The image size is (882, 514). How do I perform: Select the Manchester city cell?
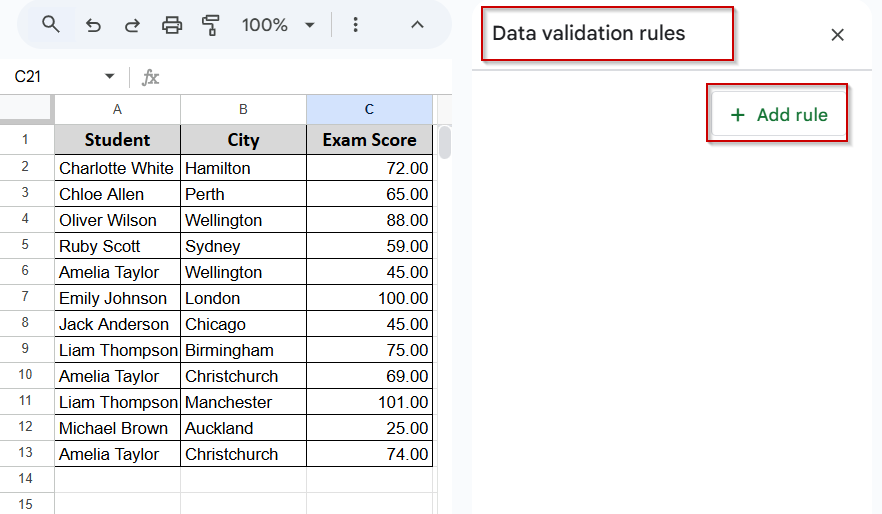click(243, 402)
